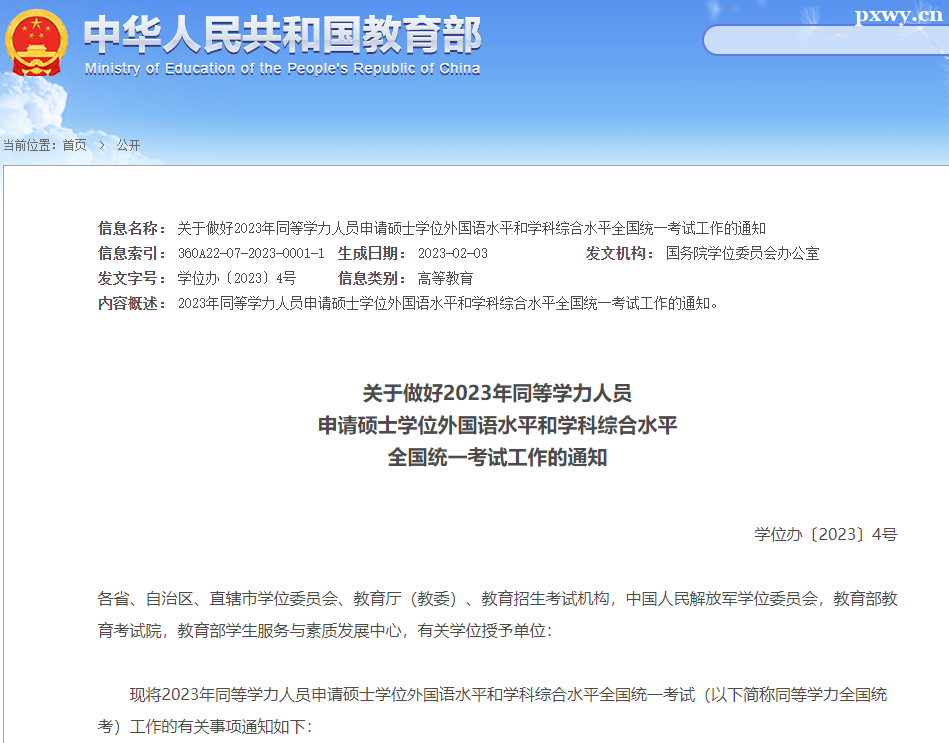Viewport: 949px width, 743px height.
Task: Select the 生成日期 label
Action: pyautogui.click(x=372, y=253)
